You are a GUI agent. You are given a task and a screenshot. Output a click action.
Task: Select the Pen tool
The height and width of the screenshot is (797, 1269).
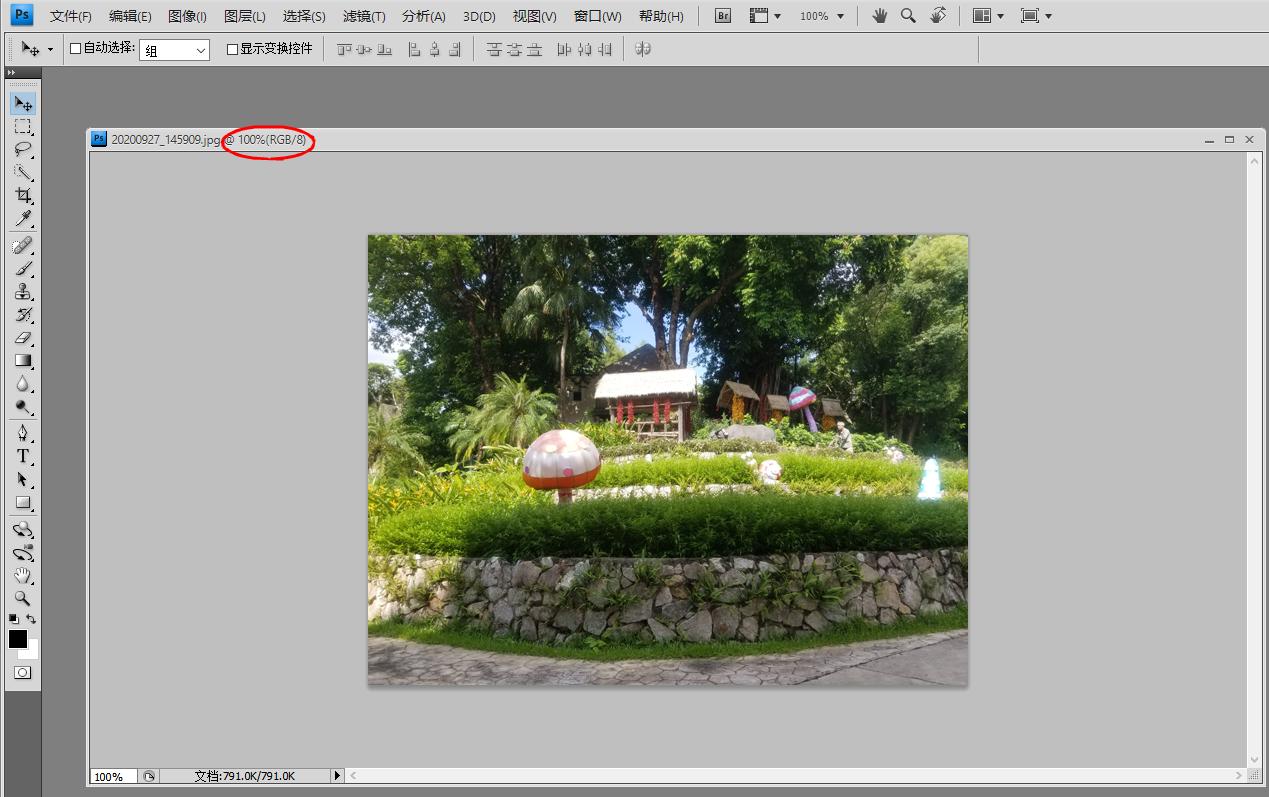(23, 434)
